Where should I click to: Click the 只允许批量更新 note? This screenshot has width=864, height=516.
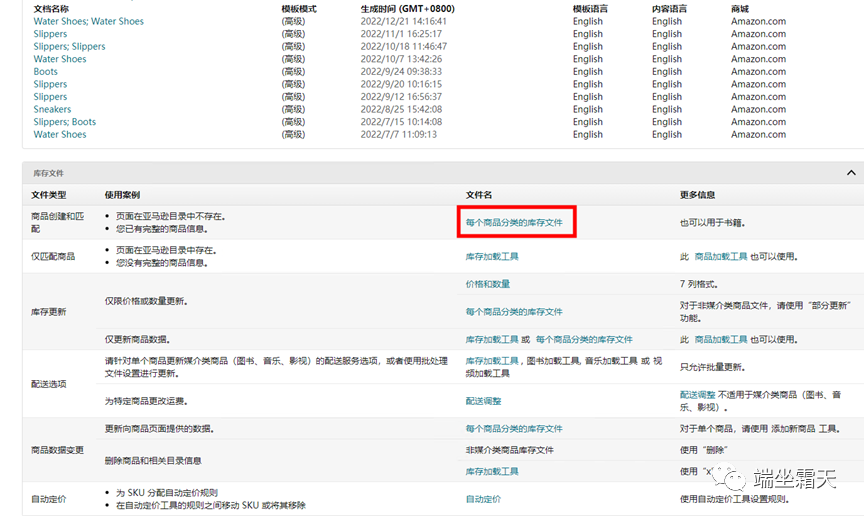[713, 367]
